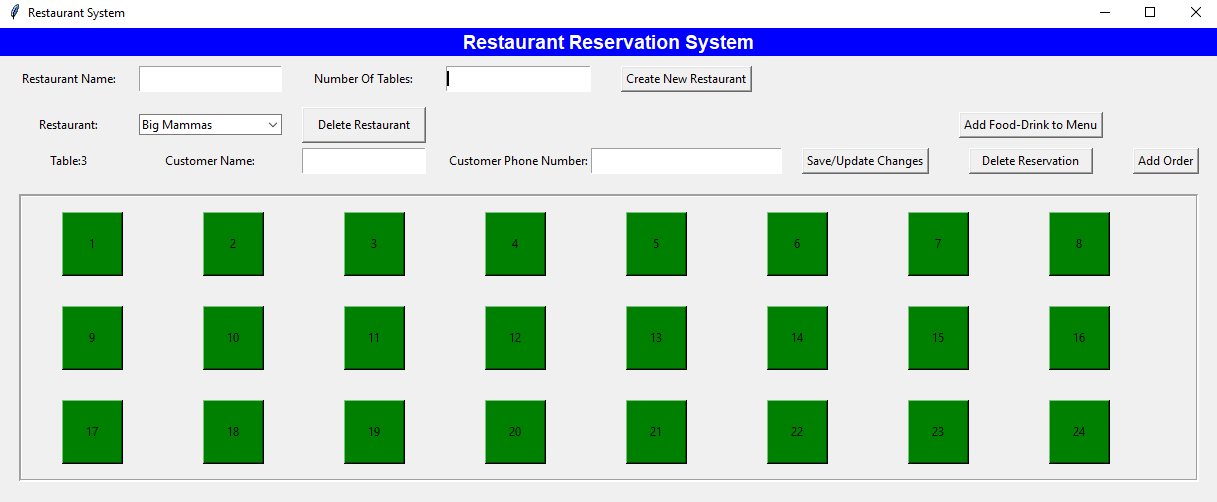
Task: Select table 1 in the grid
Action: coord(92,243)
